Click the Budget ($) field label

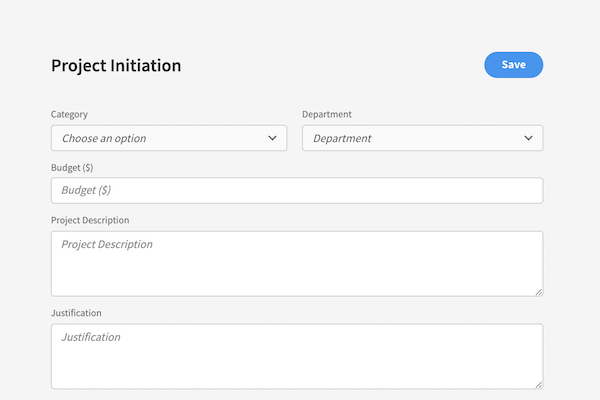72,167
